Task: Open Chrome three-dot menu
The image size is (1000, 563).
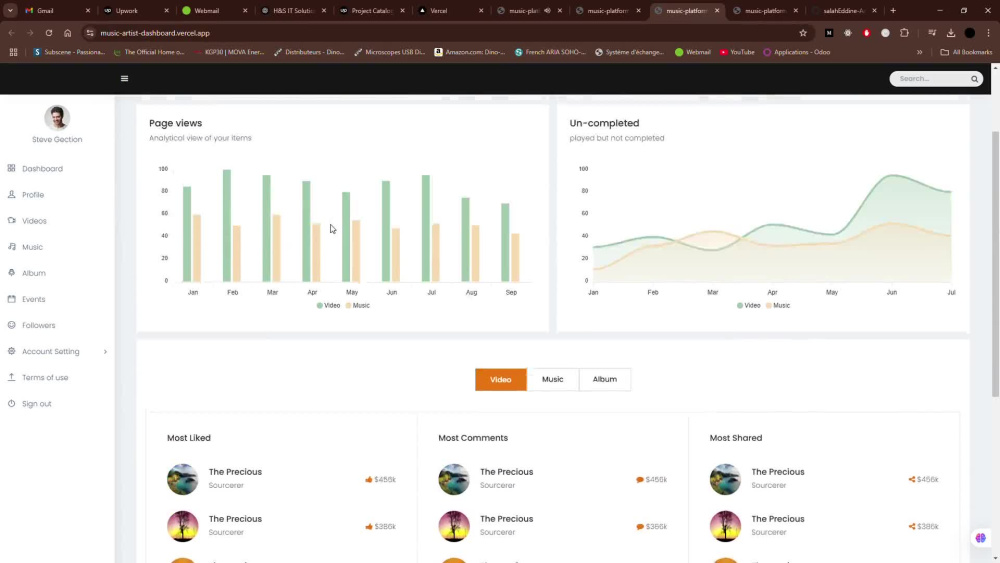Action: (x=989, y=33)
